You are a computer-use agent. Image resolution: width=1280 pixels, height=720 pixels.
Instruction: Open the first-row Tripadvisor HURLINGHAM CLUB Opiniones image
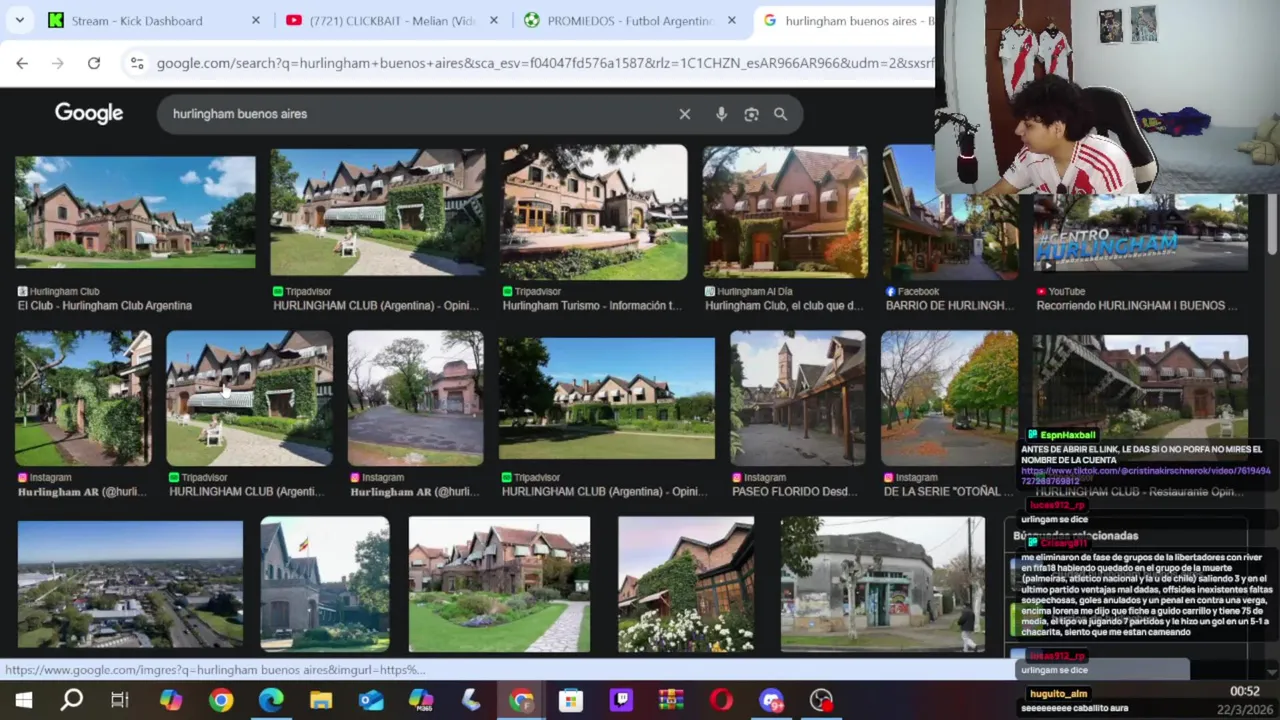378,212
